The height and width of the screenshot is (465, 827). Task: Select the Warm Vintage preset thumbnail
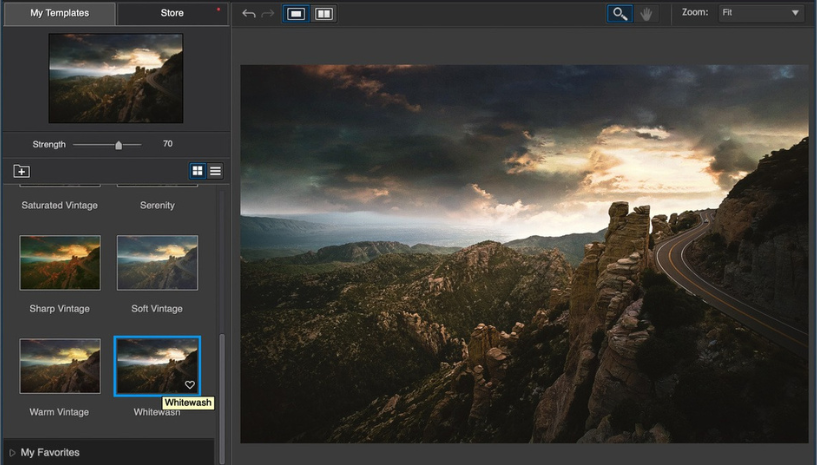tap(60, 366)
